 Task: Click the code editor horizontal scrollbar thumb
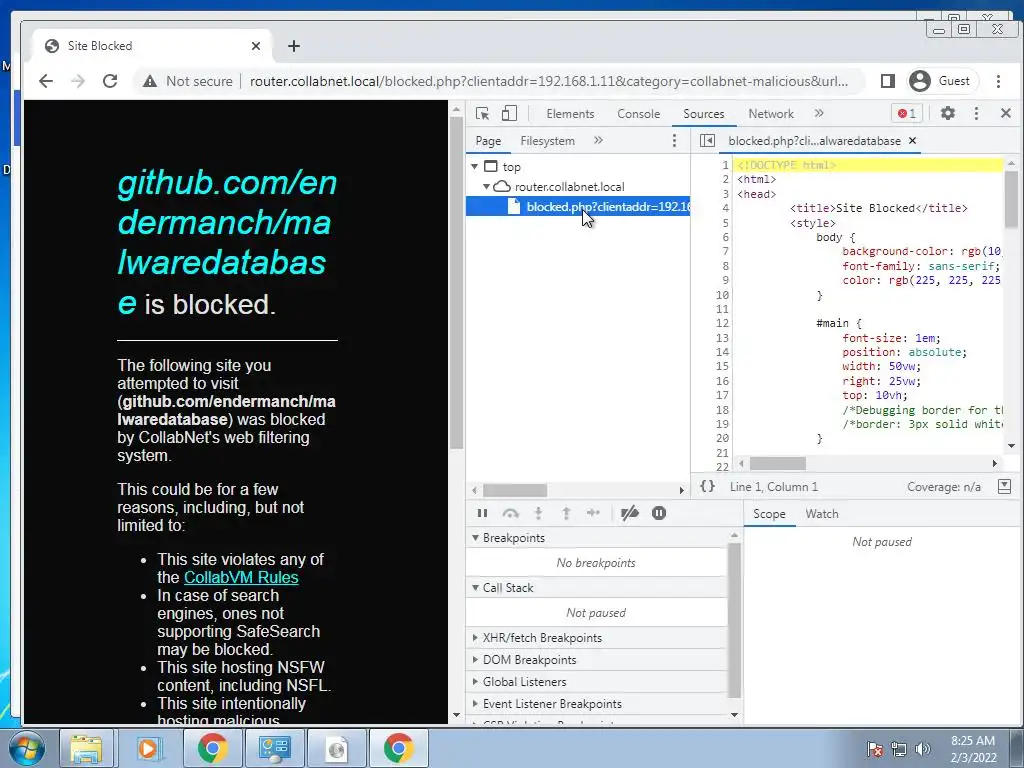pos(777,464)
